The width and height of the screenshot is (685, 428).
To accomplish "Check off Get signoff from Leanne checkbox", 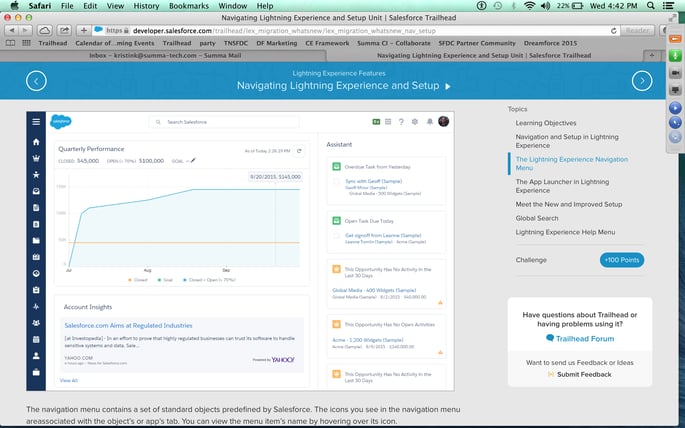I will pyautogui.click(x=336, y=235).
